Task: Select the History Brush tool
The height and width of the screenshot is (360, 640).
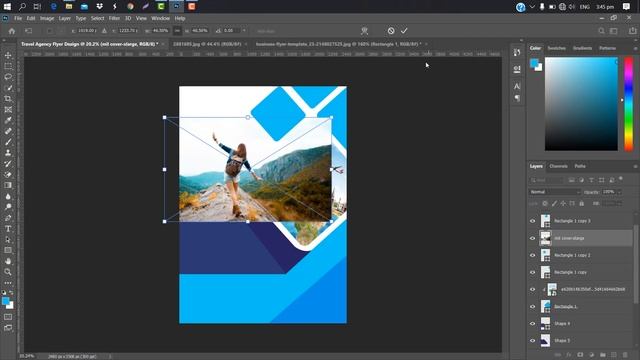Action: [8, 164]
